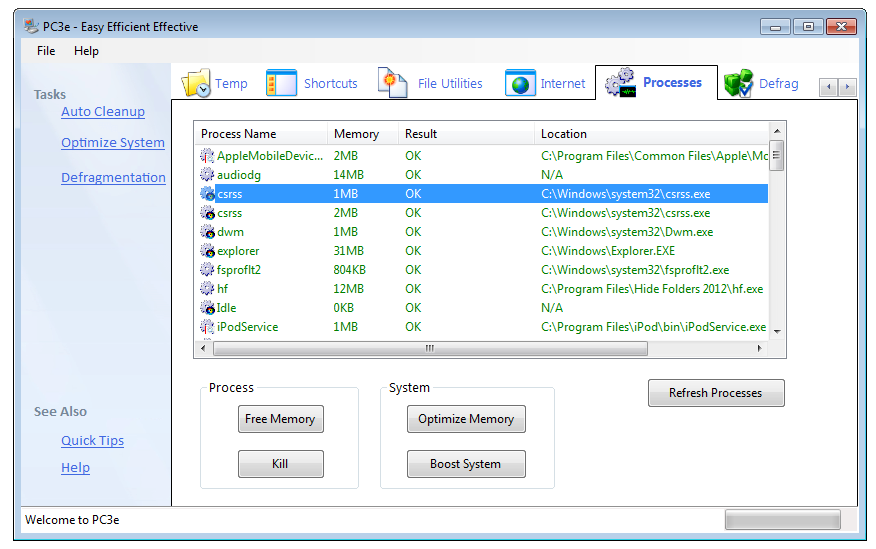Select the audiodg process name
The width and height of the screenshot is (876, 549).
point(239,175)
